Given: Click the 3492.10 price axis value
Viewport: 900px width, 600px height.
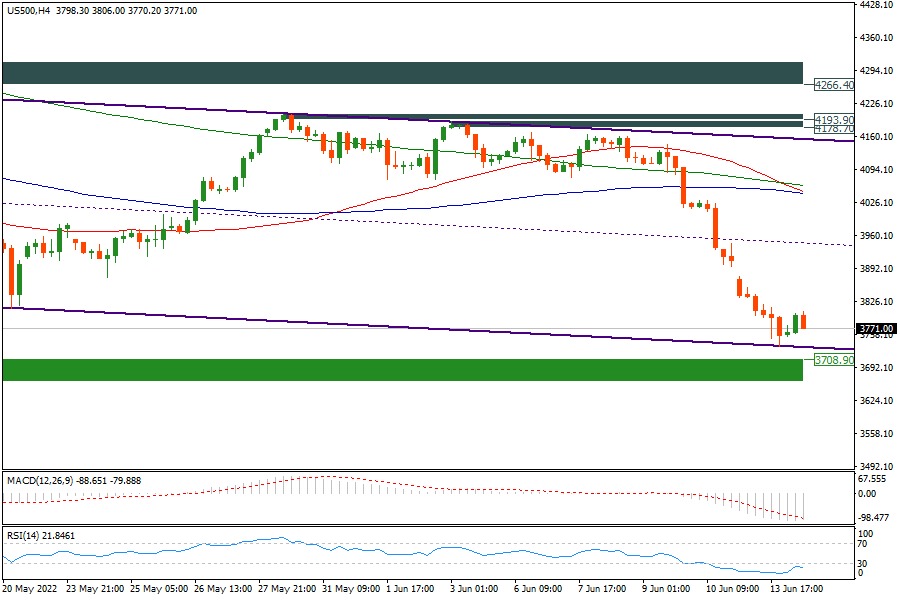Looking at the screenshot, I should (x=876, y=466).
